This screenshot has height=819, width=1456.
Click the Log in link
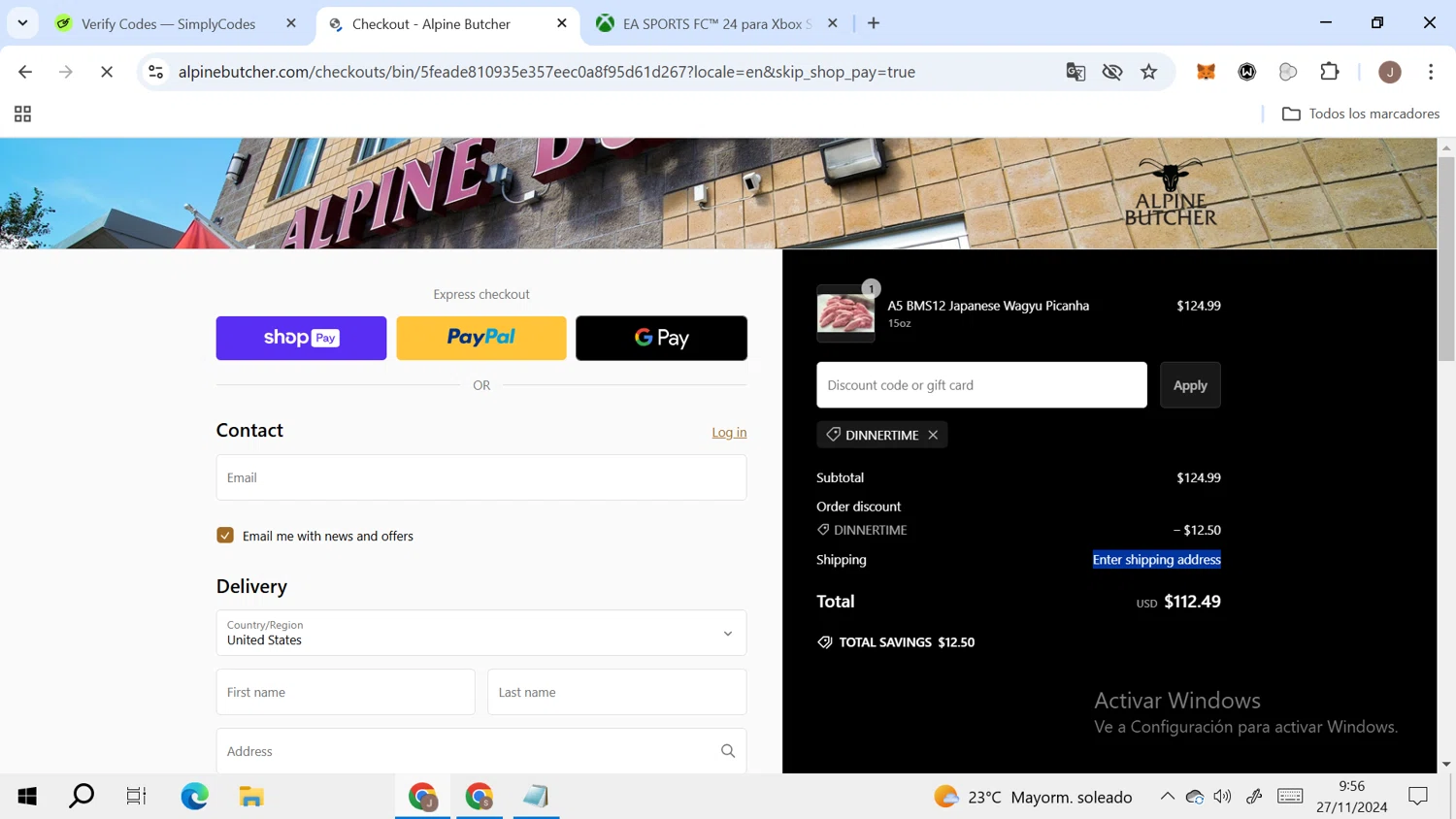pyautogui.click(x=729, y=433)
